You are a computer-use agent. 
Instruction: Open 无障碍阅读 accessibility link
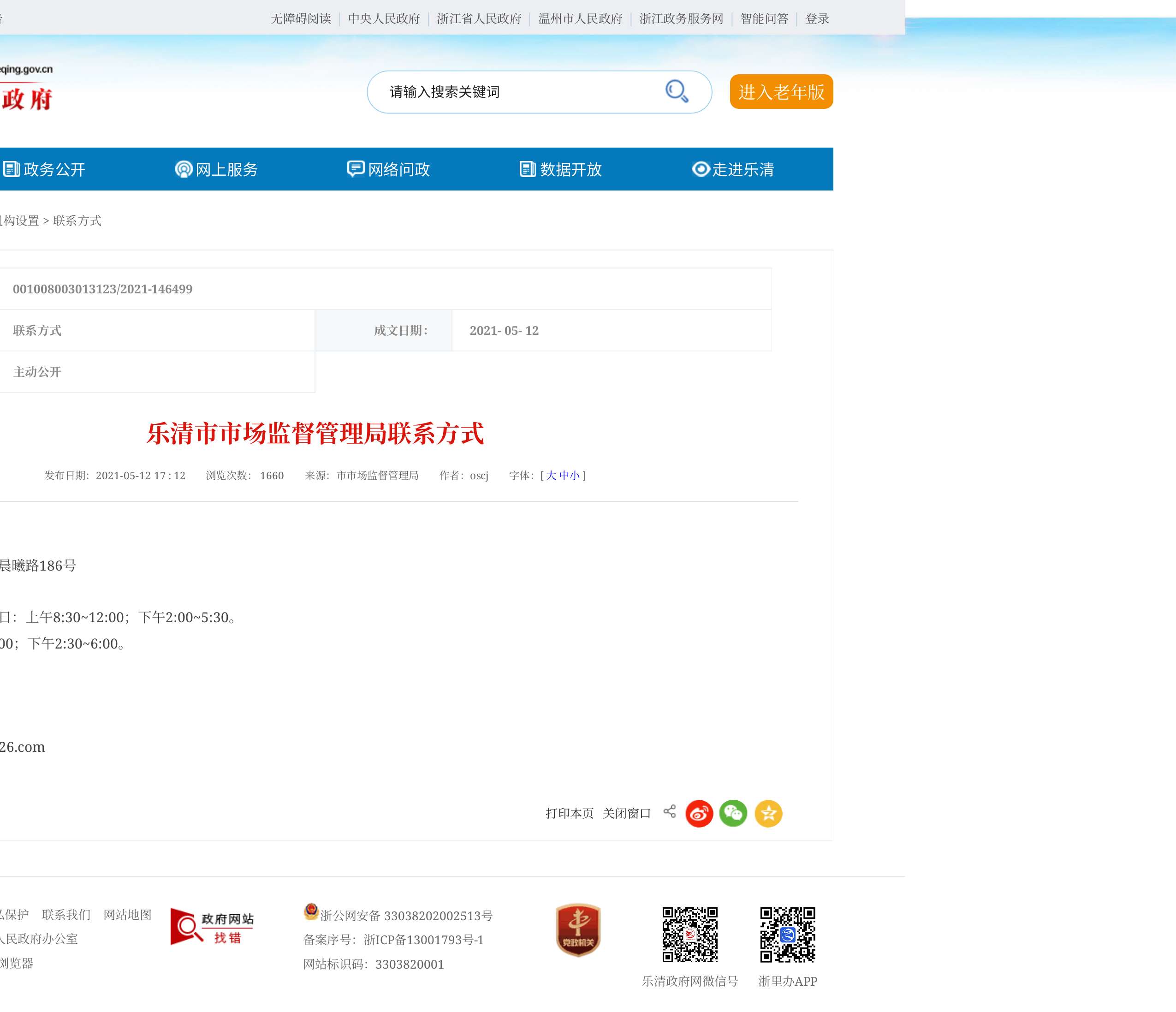point(301,19)
